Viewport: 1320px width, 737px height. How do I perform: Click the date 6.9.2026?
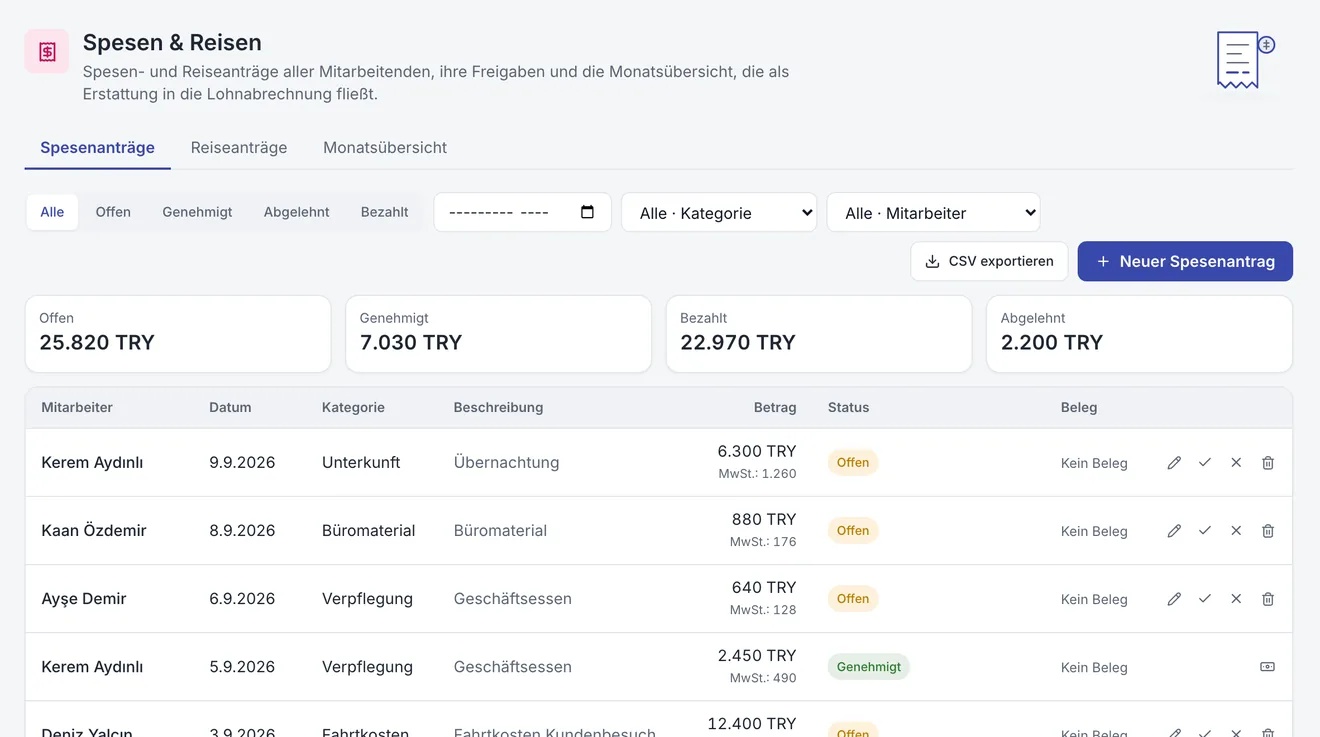click(x=242, y=599)
